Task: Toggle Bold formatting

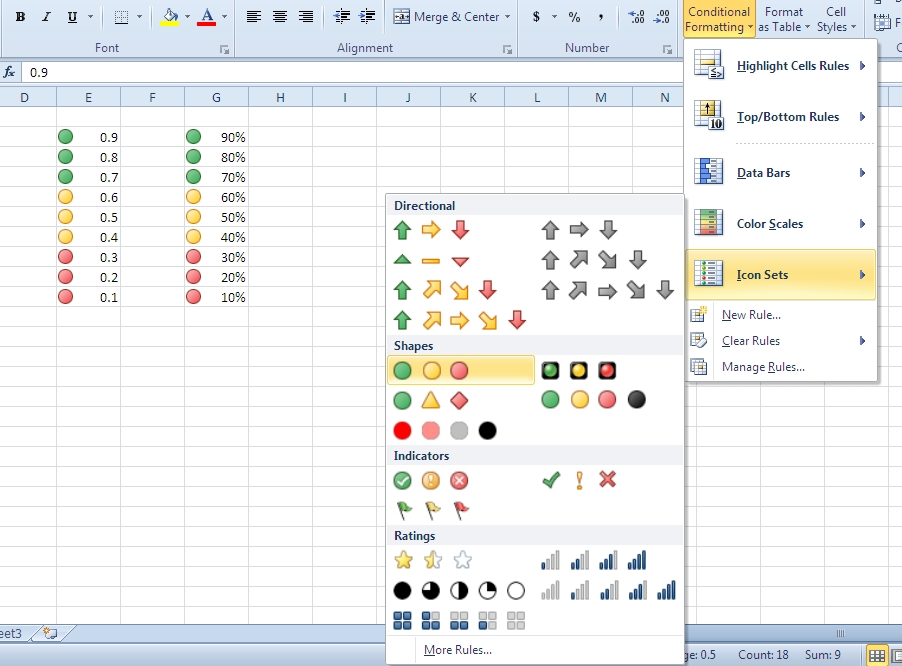Action: tap(20, 17)
